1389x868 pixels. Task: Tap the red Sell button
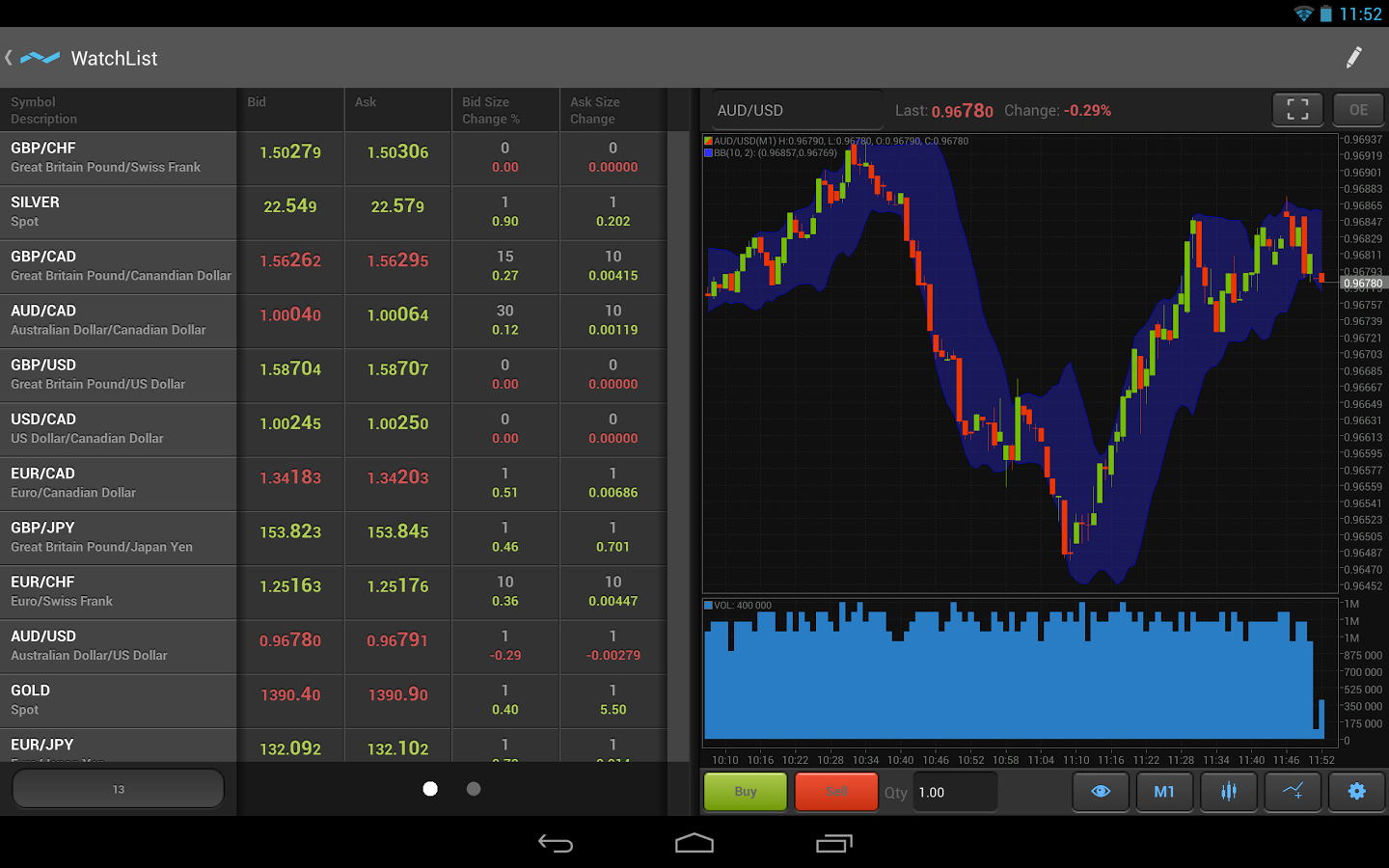(836, 792)
